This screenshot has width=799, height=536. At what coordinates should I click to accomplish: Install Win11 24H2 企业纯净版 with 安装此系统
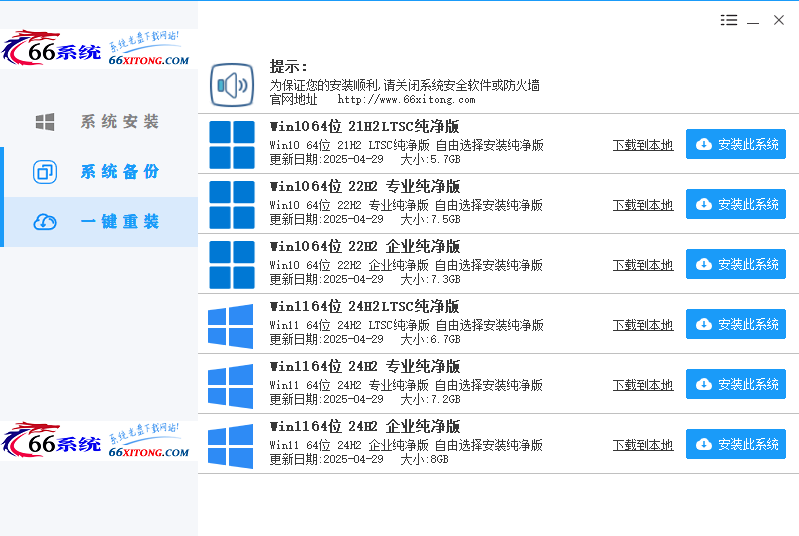click(736, 444)
